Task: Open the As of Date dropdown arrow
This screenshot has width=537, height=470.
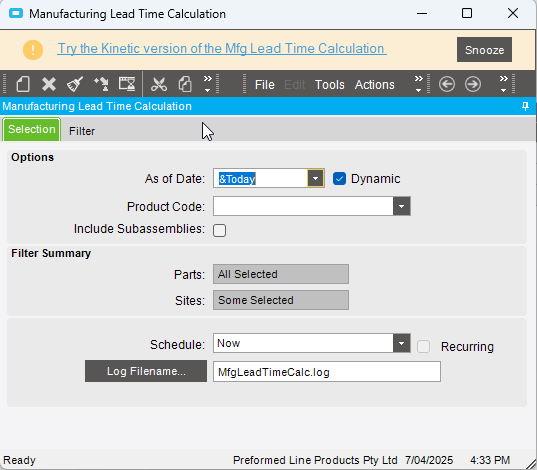Action: (315, 178)
